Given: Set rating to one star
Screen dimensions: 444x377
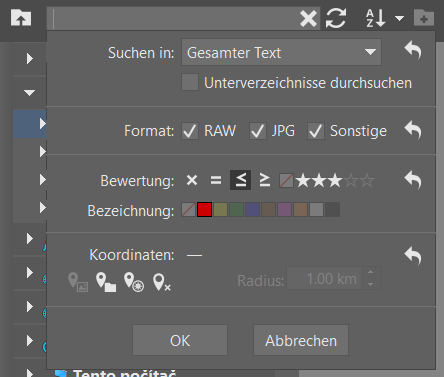Looking at the screenshot, I should (303, 180).
